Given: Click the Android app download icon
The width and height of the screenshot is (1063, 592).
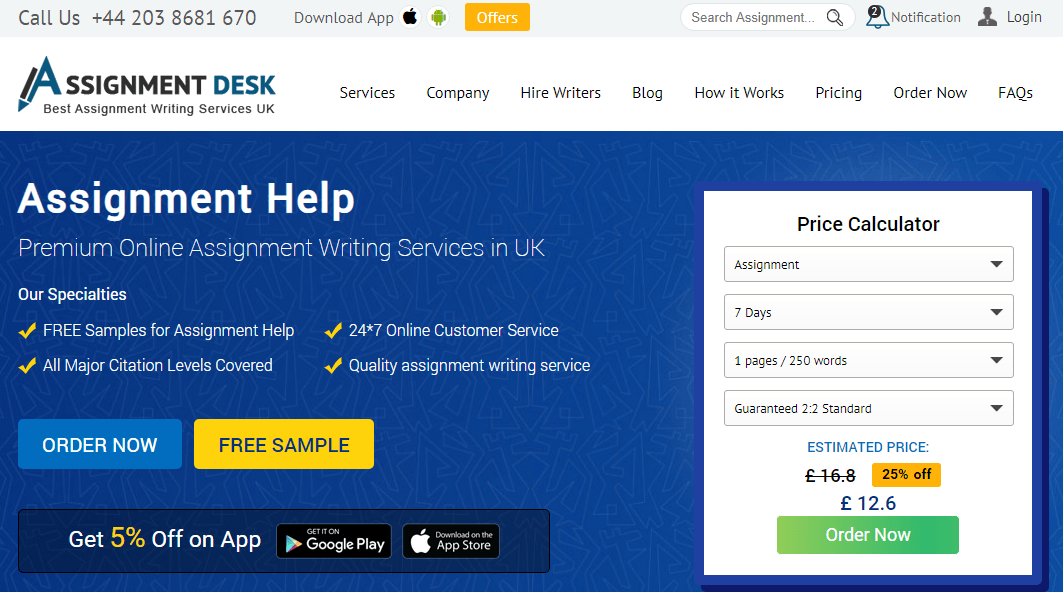Looking at the screenshot, I should click(439, 17).
